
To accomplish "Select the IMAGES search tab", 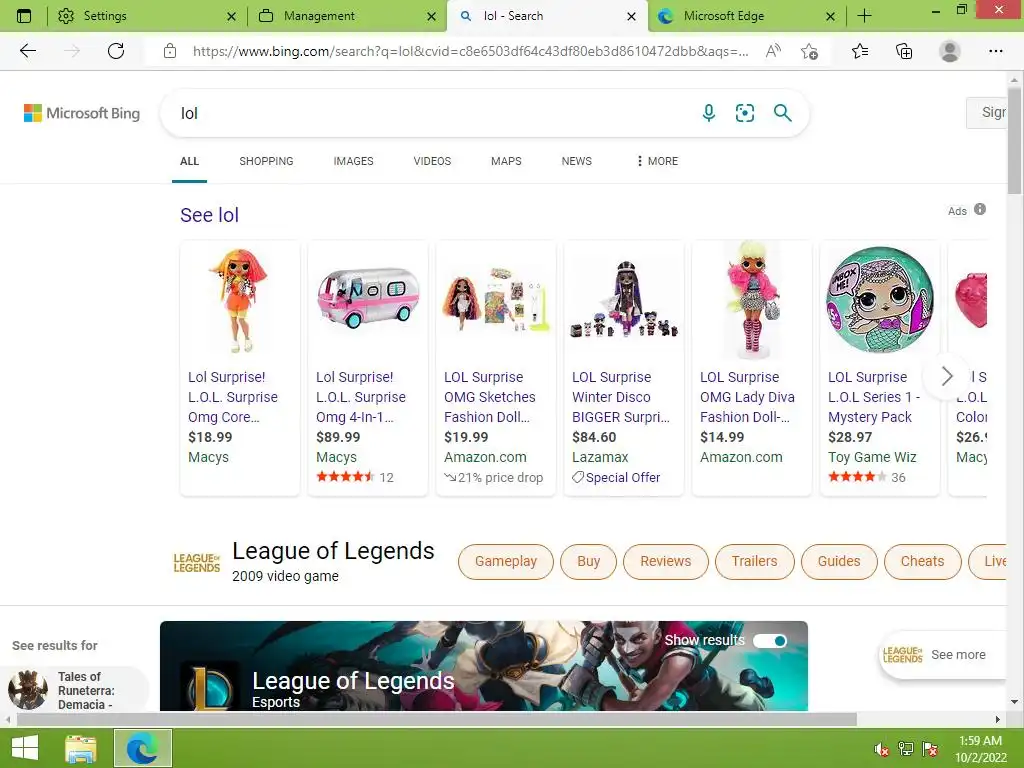I will tap(353, 161).
